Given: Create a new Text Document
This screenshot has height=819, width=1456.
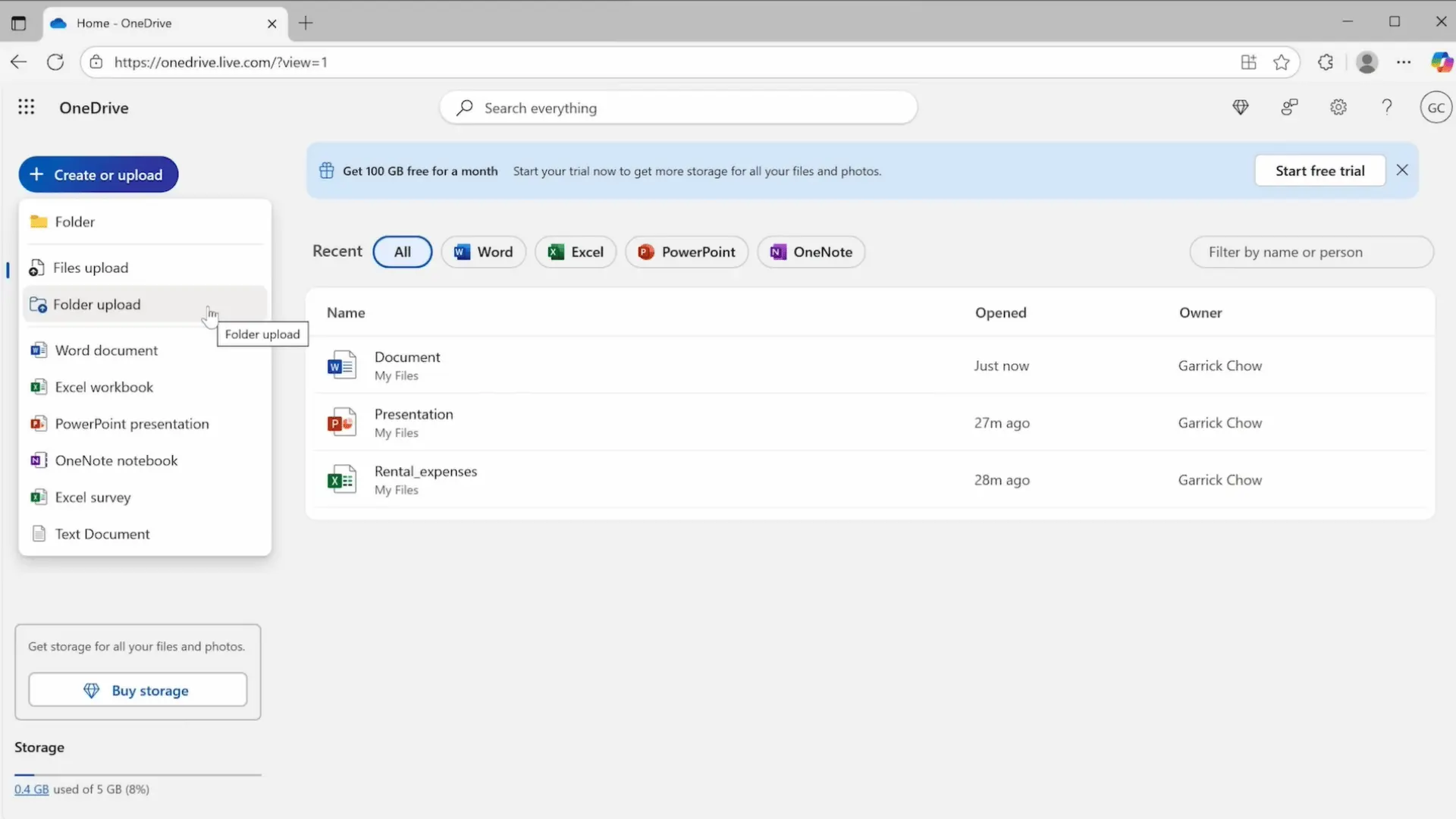Looking at the screenshot, I should (145, 534).
